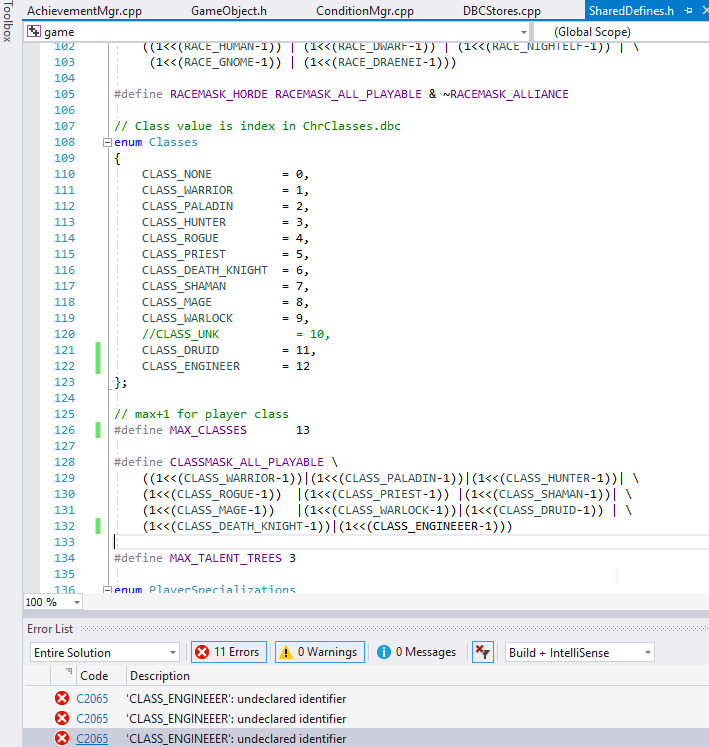Viewport: 709px width, 747px height.
Task: Open the GameObject.h tab
Action: pyautogui.click(x=229, y=11)
